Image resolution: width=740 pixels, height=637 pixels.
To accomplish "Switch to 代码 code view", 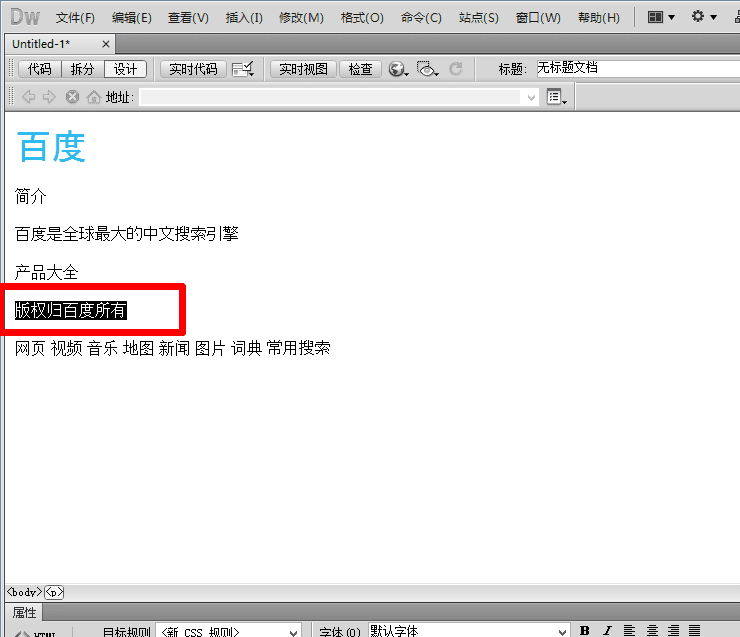I will (x=40, y=69).
